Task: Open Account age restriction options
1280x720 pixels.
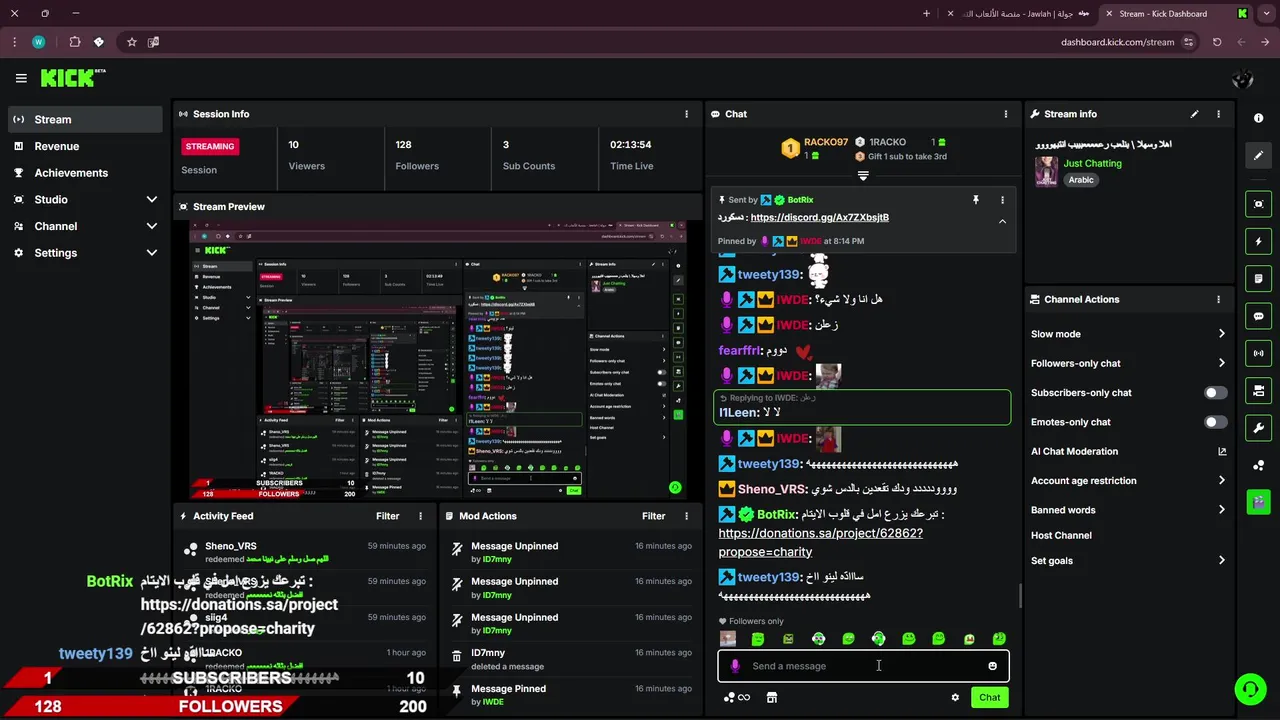Action: click(1128, 481)
